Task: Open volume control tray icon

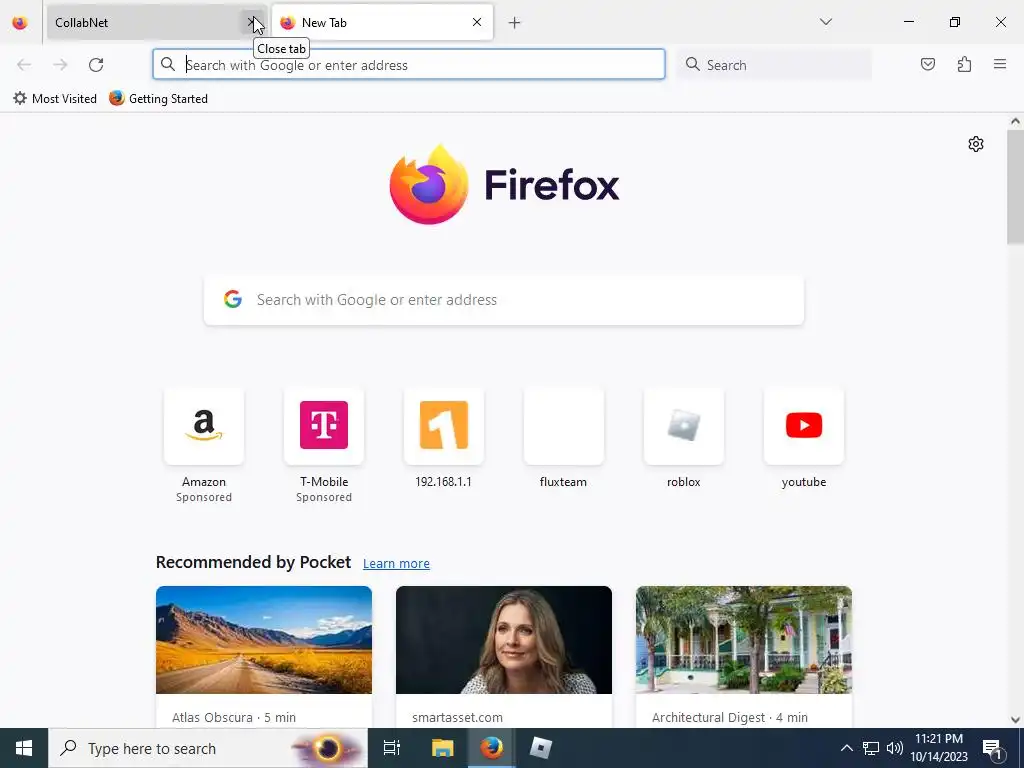Action: click(895, 748)
